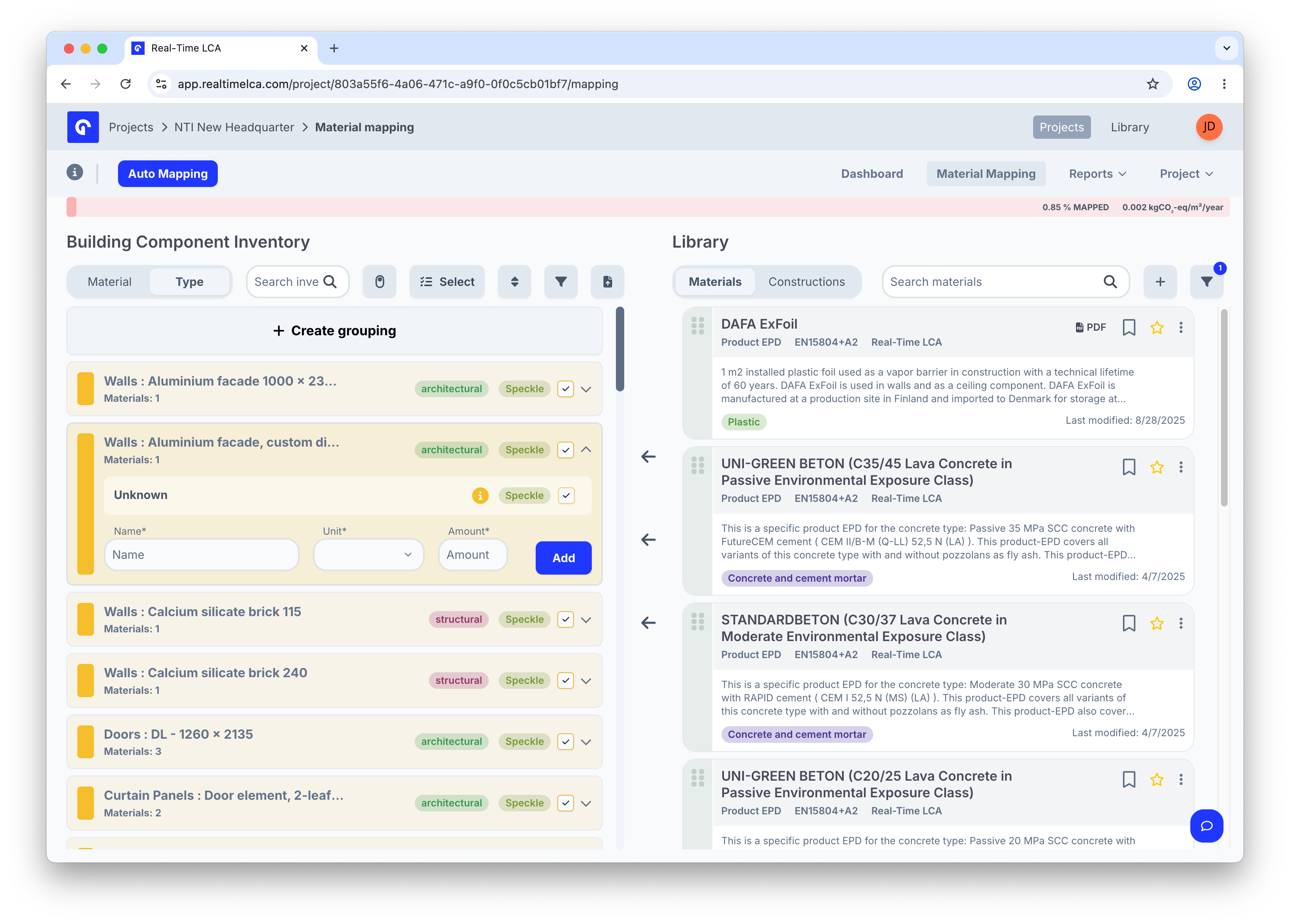Click the Select button in inventory toolbar

pos(447,281)
